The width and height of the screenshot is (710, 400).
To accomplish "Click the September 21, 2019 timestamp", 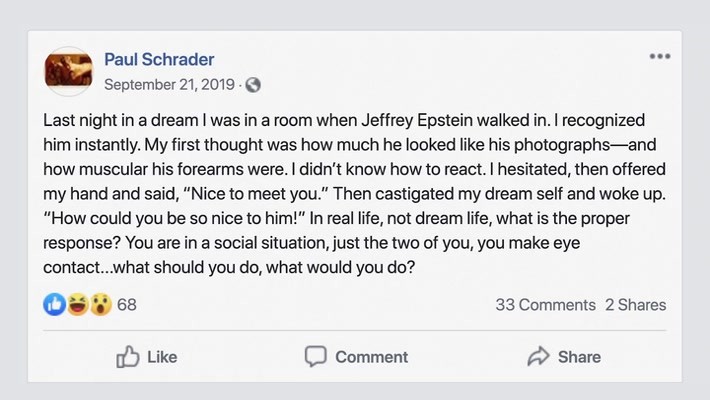I will coord(171,84).
